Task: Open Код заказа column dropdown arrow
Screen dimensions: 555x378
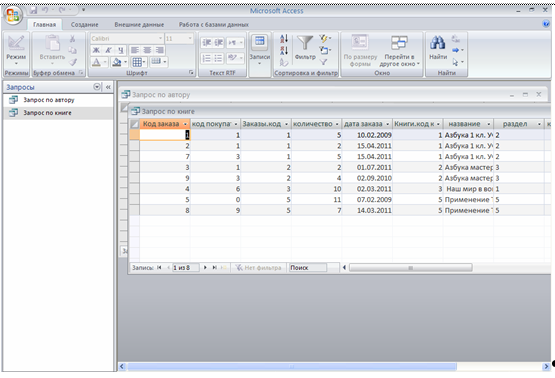Action: (x=185, y=124)
